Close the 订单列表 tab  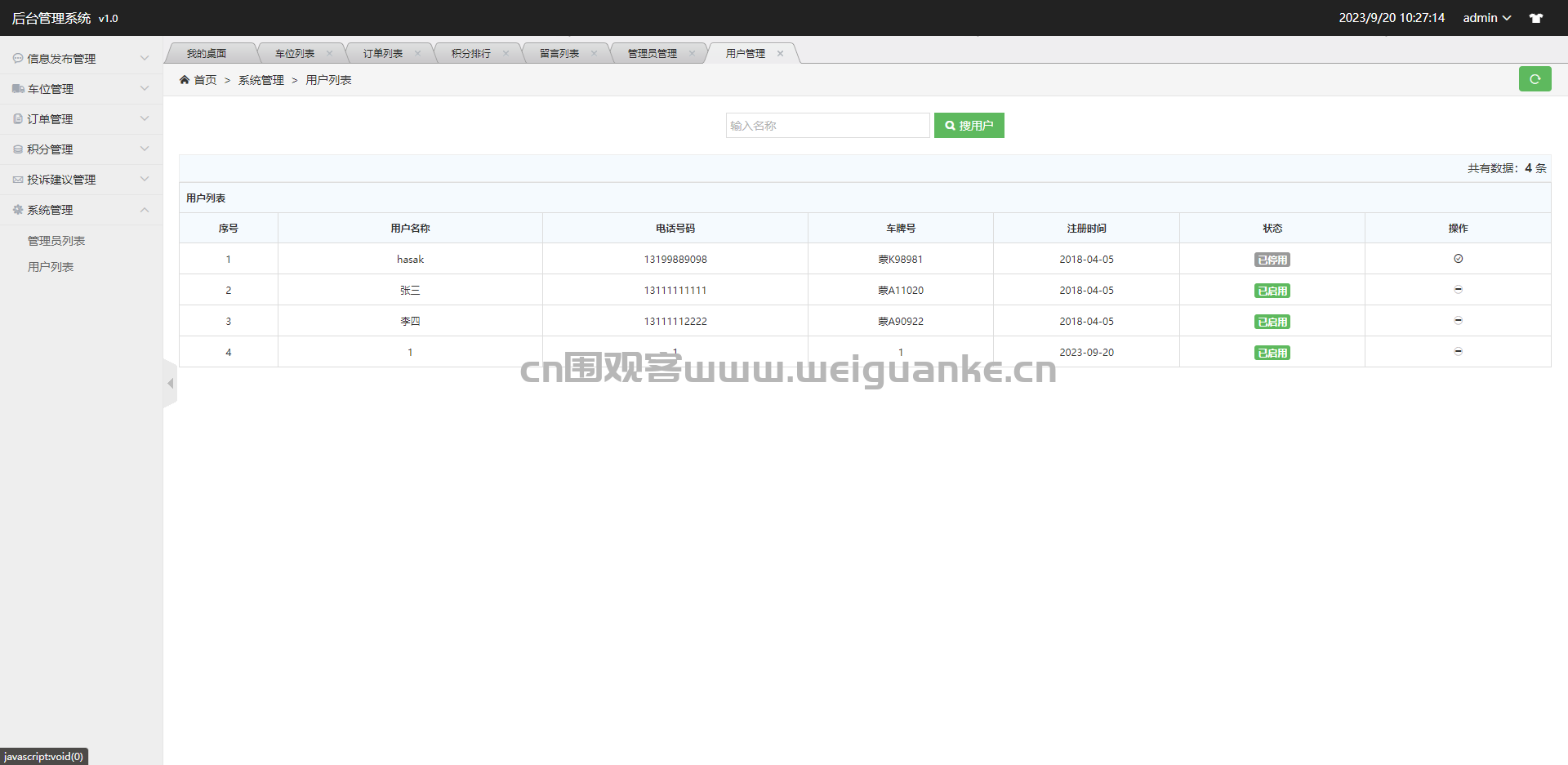[417, 53]
